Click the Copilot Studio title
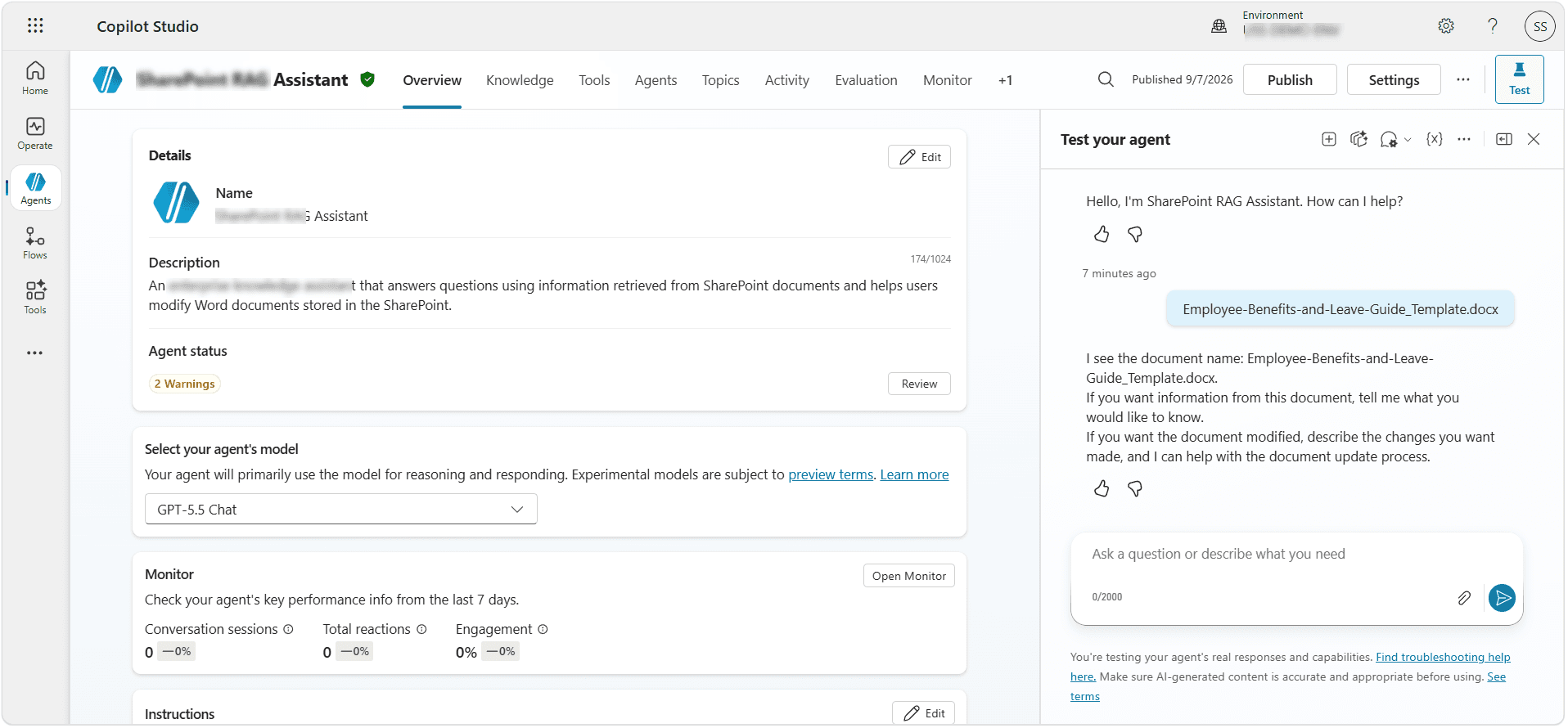The height and width of the screenshot is (728, 1568). 147,26
